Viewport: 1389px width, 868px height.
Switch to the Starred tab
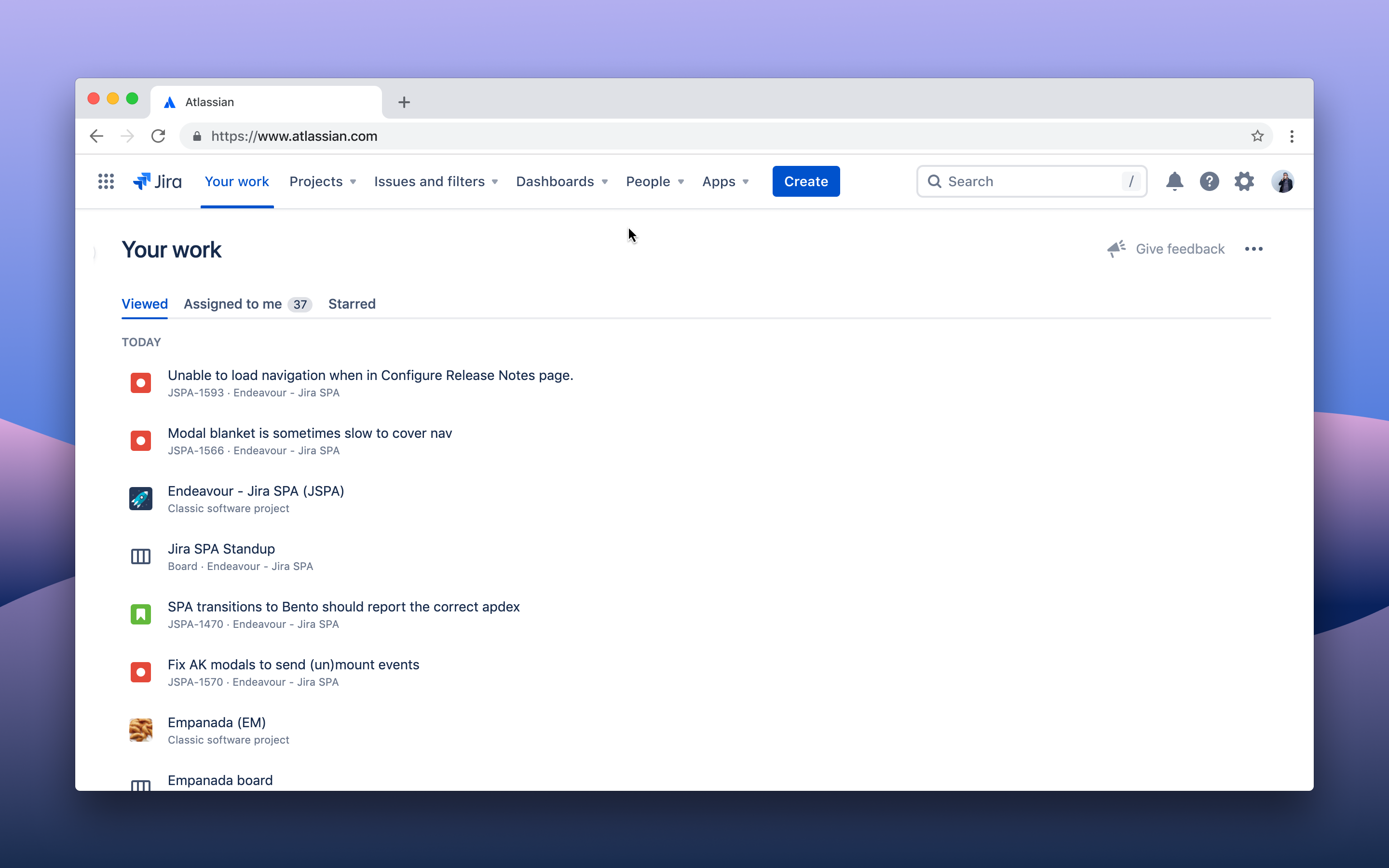point(351,304)
